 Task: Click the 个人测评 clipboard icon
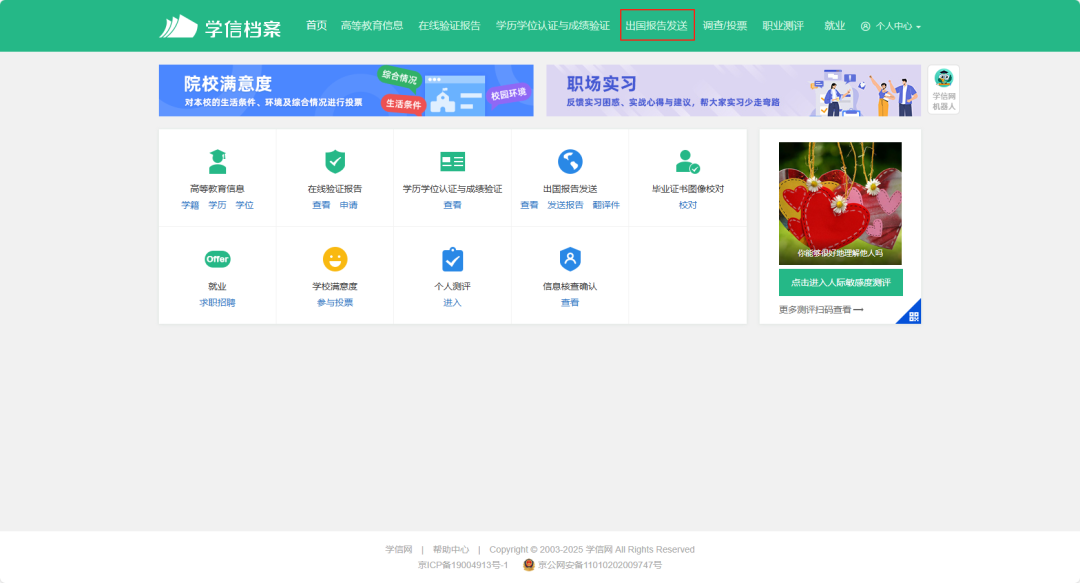coord(453,259)
